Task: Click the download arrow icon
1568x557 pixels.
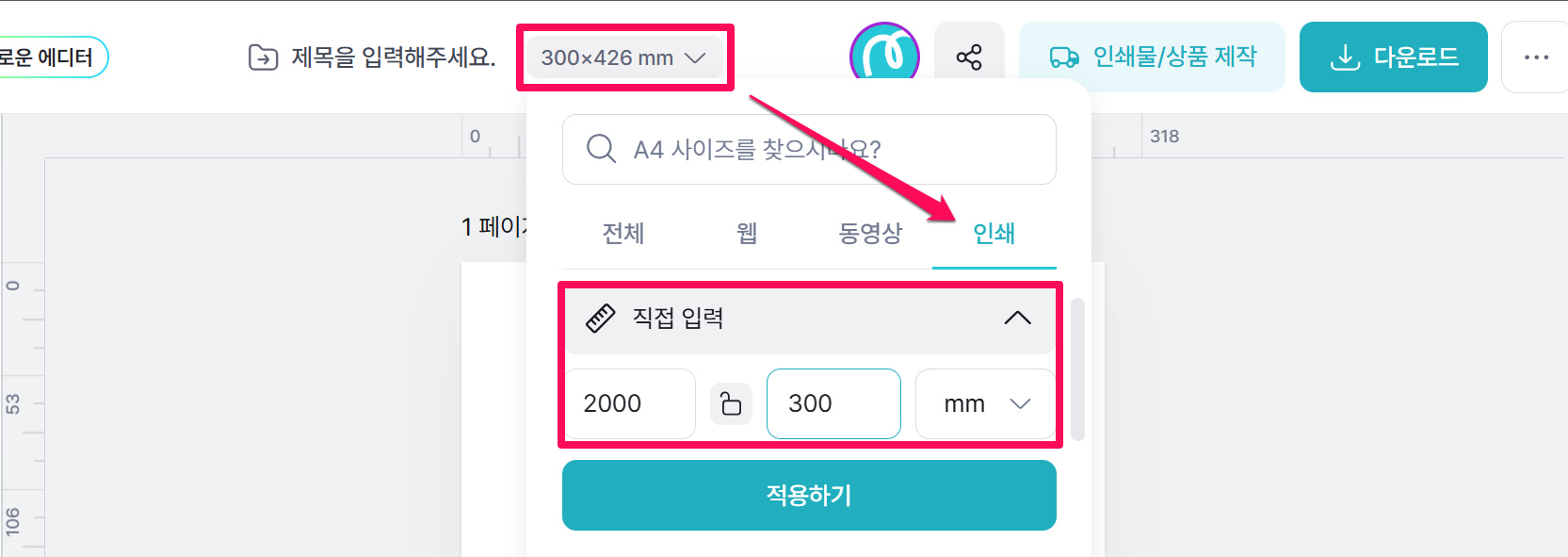Action: 1345,57
